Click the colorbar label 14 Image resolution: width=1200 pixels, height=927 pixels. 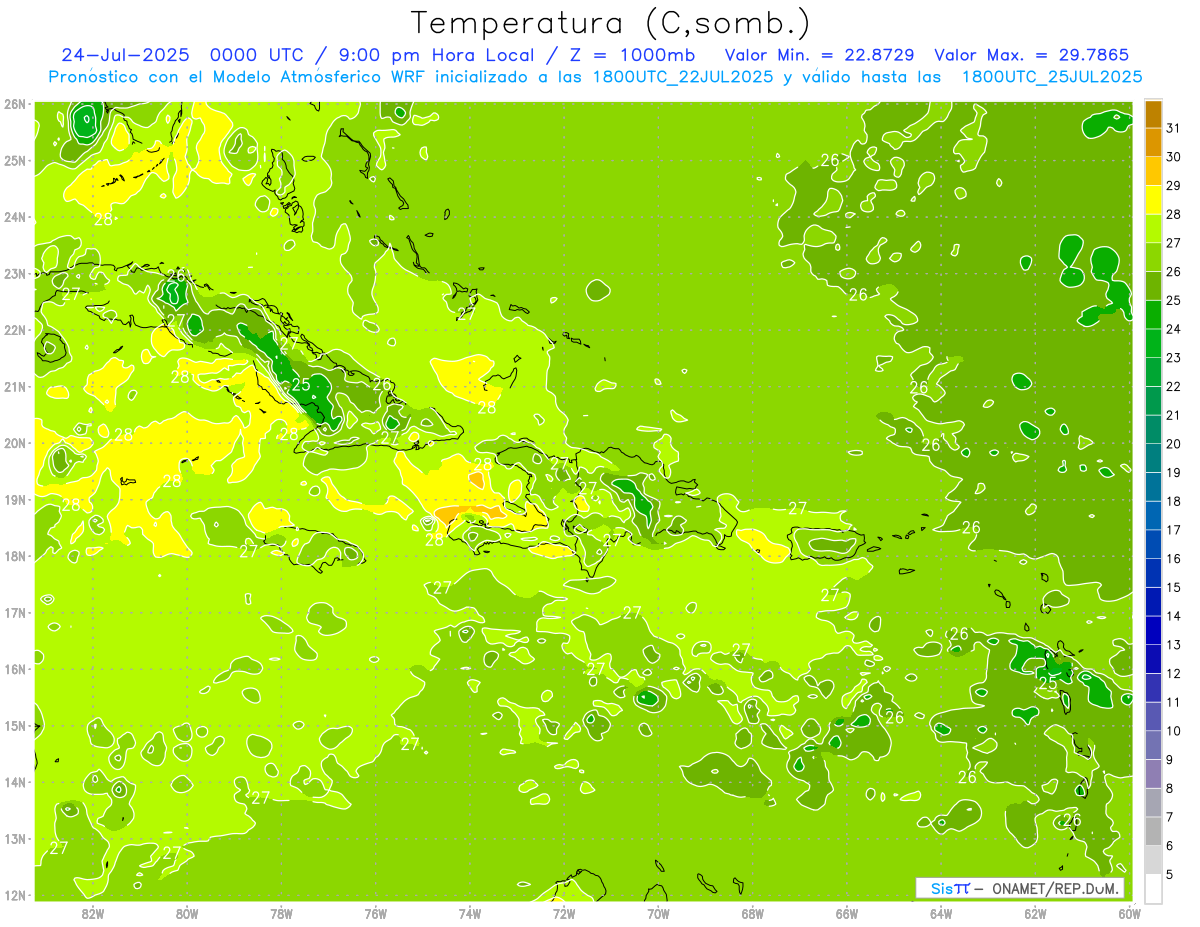pyautogui.click(x=1173, y=616)
